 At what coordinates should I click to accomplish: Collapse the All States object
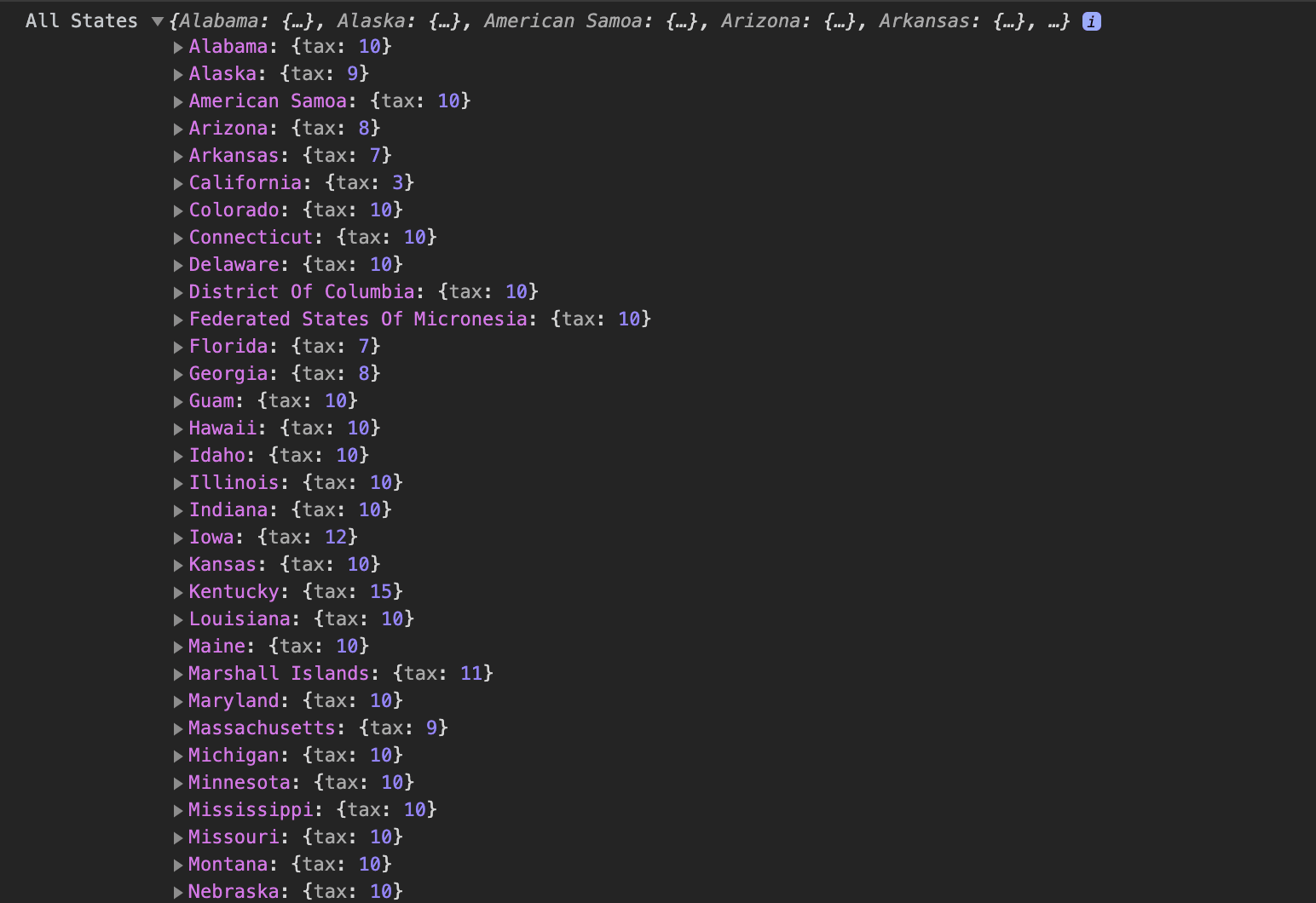[158, 21]
